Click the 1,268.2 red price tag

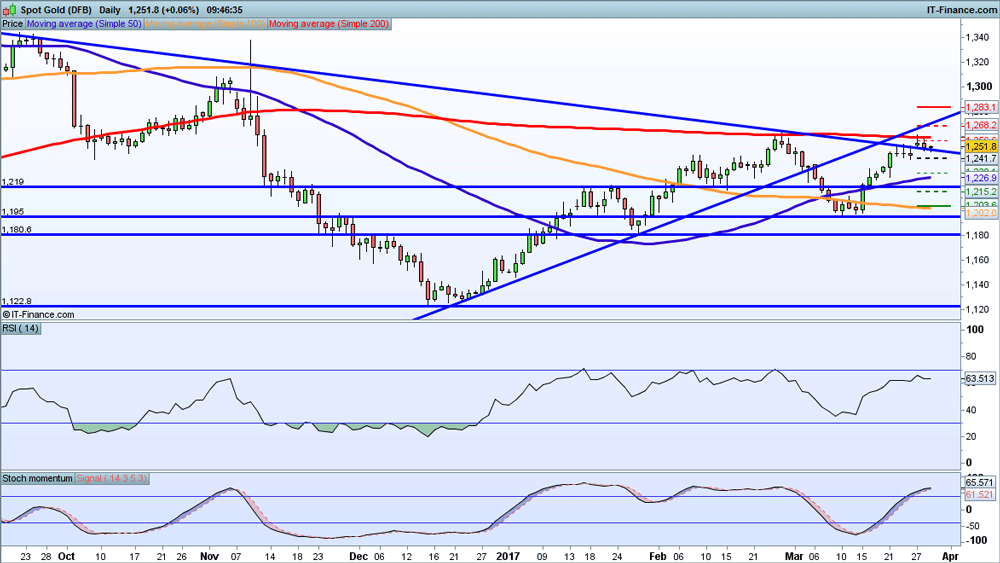[x=980, y=126]
